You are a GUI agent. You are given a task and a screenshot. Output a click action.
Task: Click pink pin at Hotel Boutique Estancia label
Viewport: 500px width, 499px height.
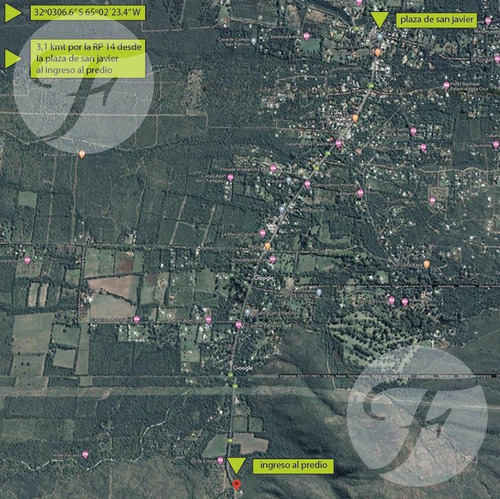(x=446, y=86)
